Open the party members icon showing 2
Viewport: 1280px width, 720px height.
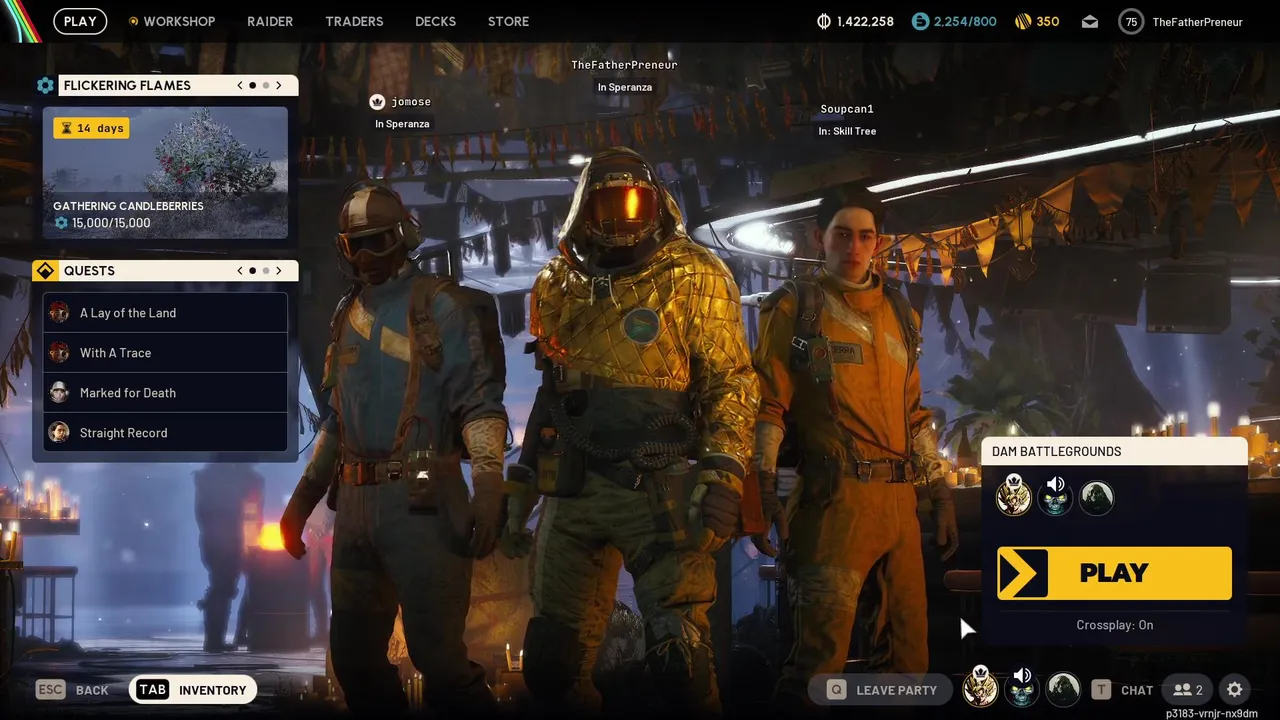coord(1188,689)
